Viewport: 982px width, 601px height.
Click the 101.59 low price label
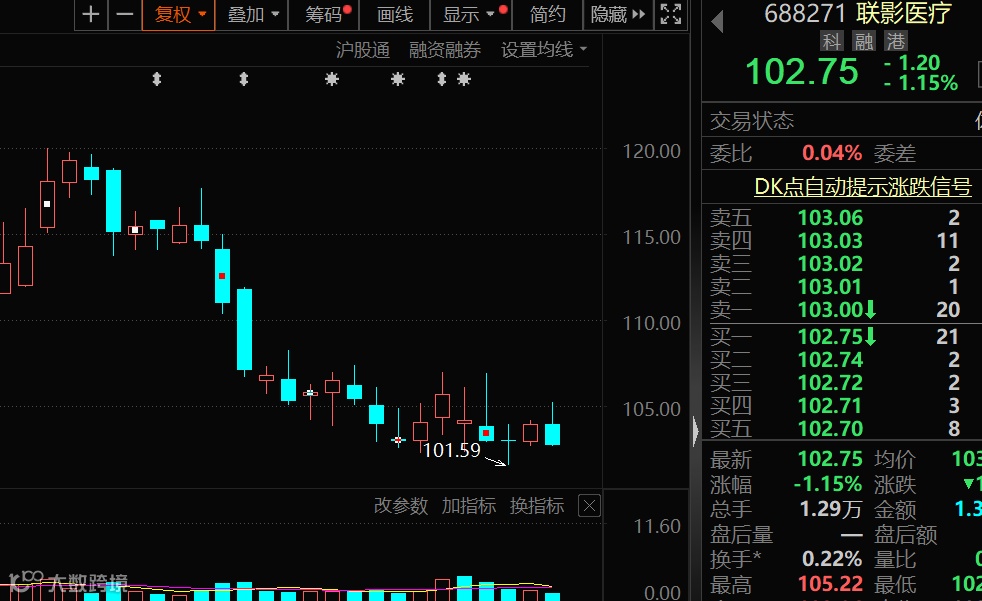pyautogui.click(x=452, y=450)
